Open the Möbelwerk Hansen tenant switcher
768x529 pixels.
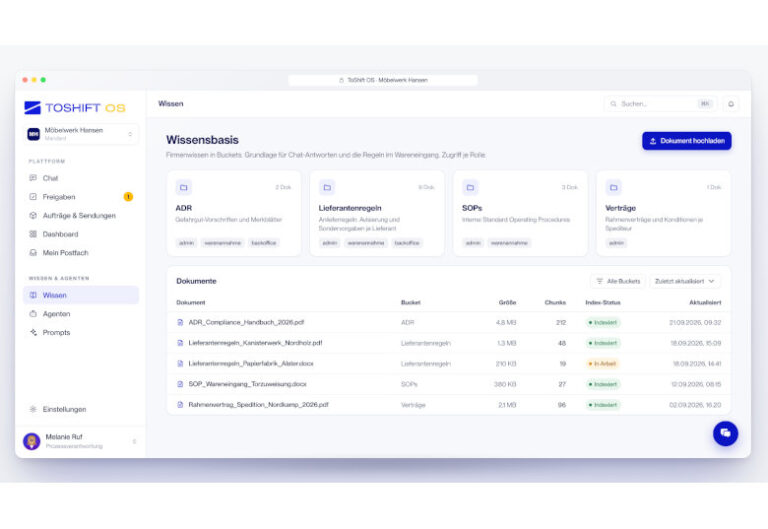(x=81, y=134)
